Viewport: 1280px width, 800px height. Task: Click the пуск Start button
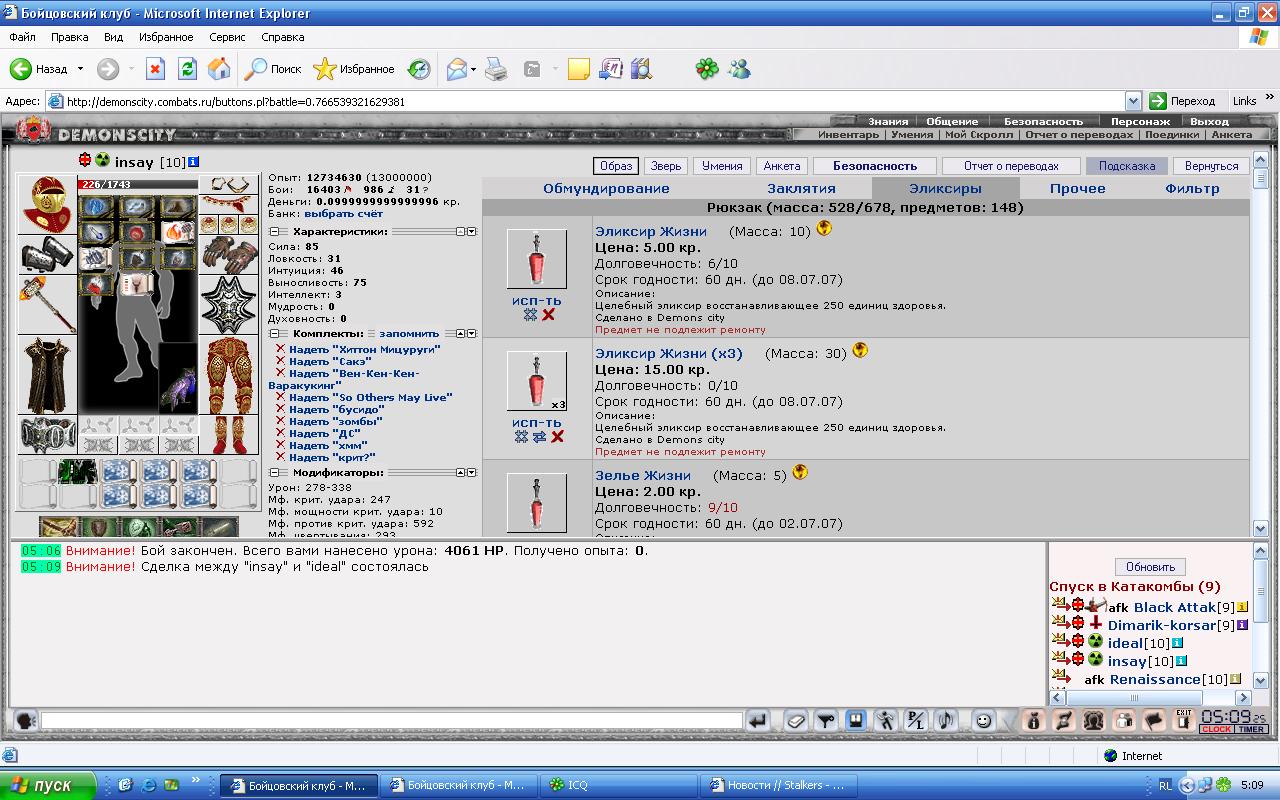[x=48, y=785]
